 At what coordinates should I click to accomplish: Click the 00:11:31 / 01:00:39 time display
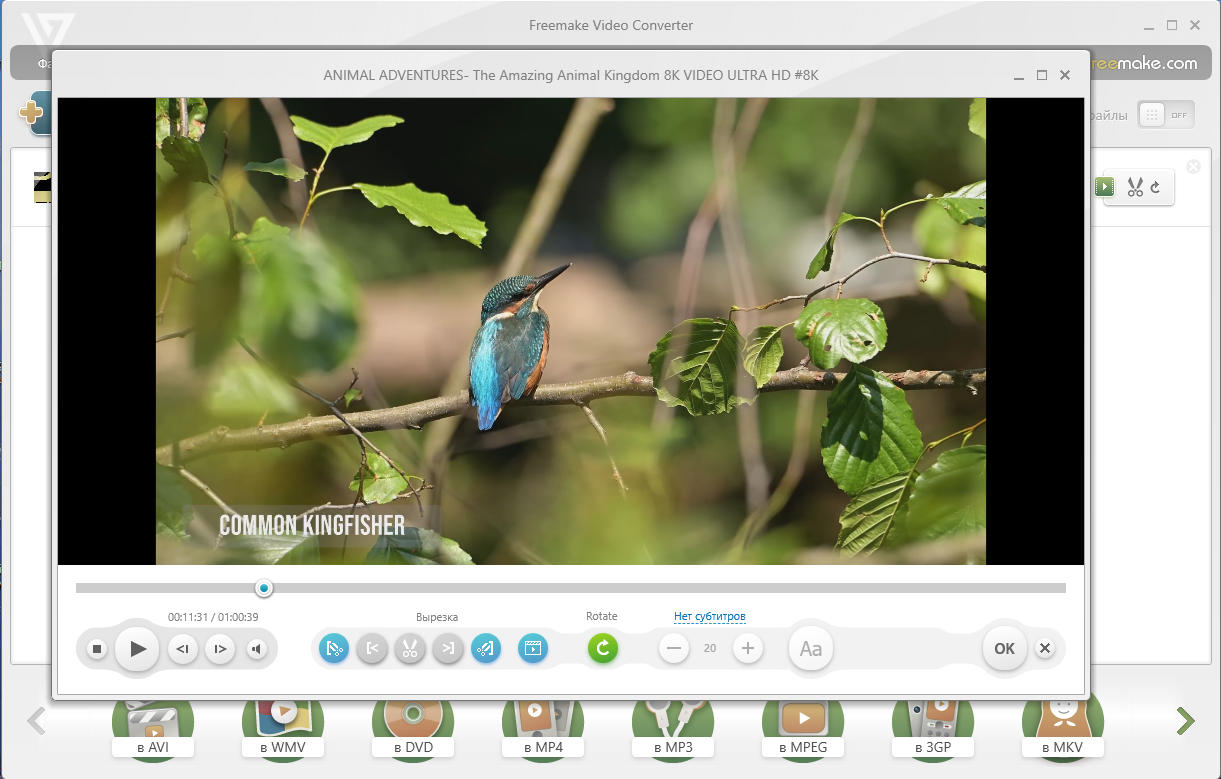click(x=213, y=617)
